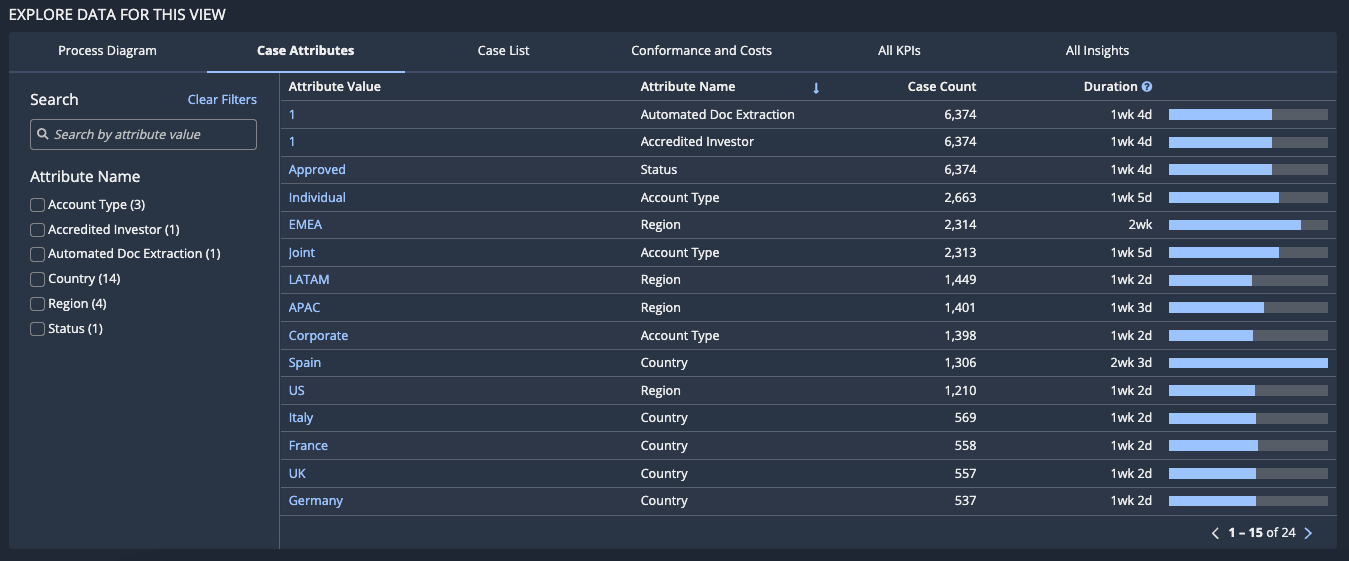
Task: Click the 2,314 case count cell
Action: pyautogui.click(x=960, y=225)
